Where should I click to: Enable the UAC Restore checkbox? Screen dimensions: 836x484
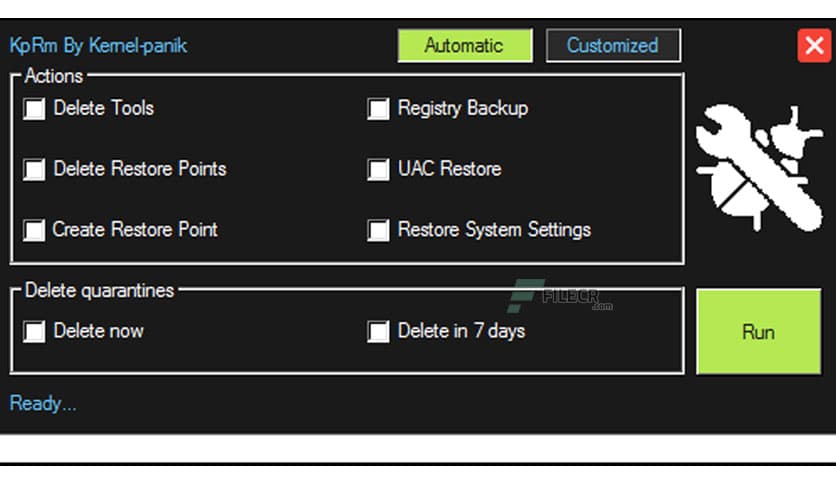pyautogui.click(x=378, y=170)
